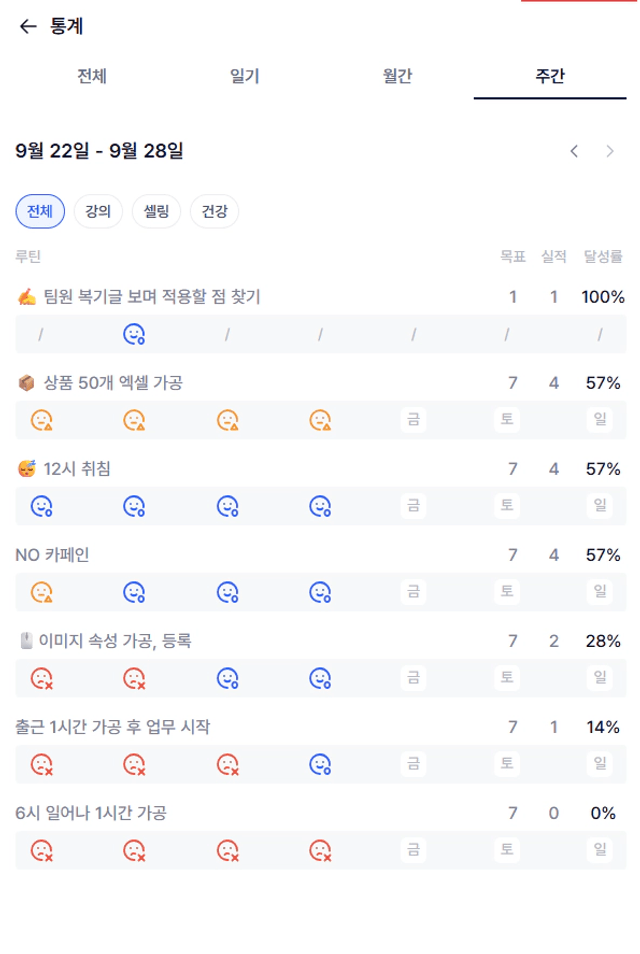Click the blue smiley under 출근 1시간 가공
This screenshot has height=954, width=640.
320,765
